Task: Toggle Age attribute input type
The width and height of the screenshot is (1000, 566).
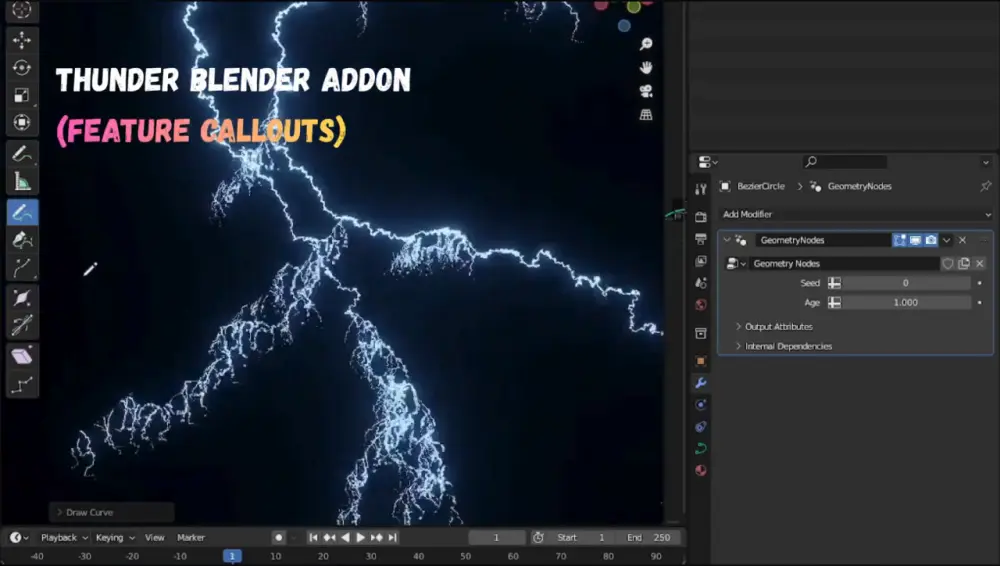Action: [x=834, y=302]
